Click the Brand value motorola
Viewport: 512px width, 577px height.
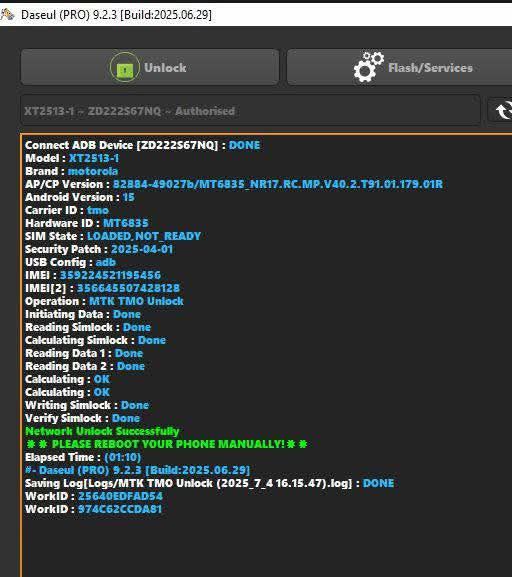tap(93, 171)
